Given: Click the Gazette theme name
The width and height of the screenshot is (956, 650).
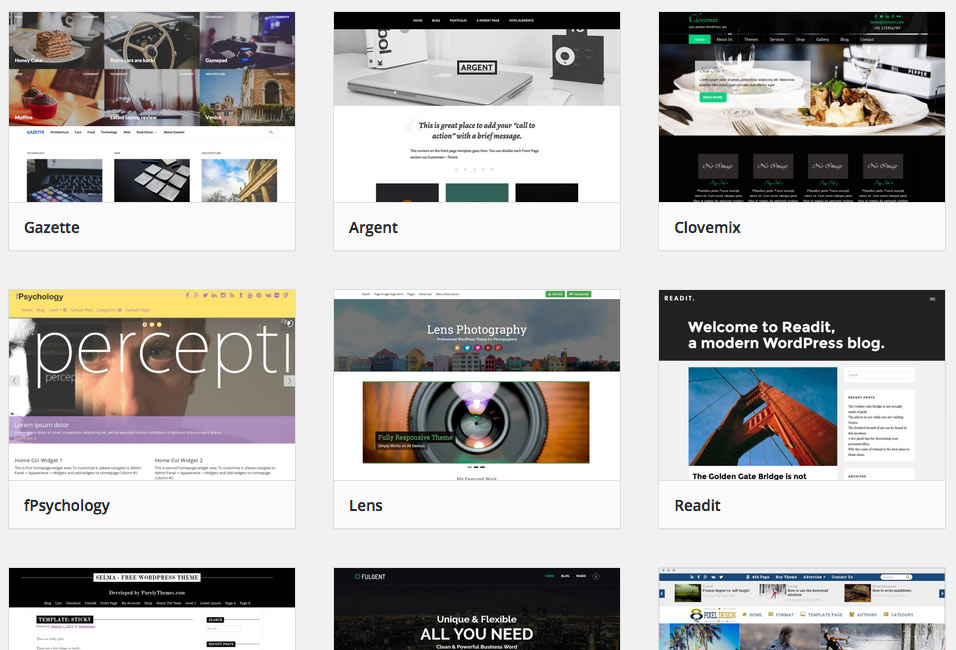Looking at the screenshot, I should pos(52,227).
